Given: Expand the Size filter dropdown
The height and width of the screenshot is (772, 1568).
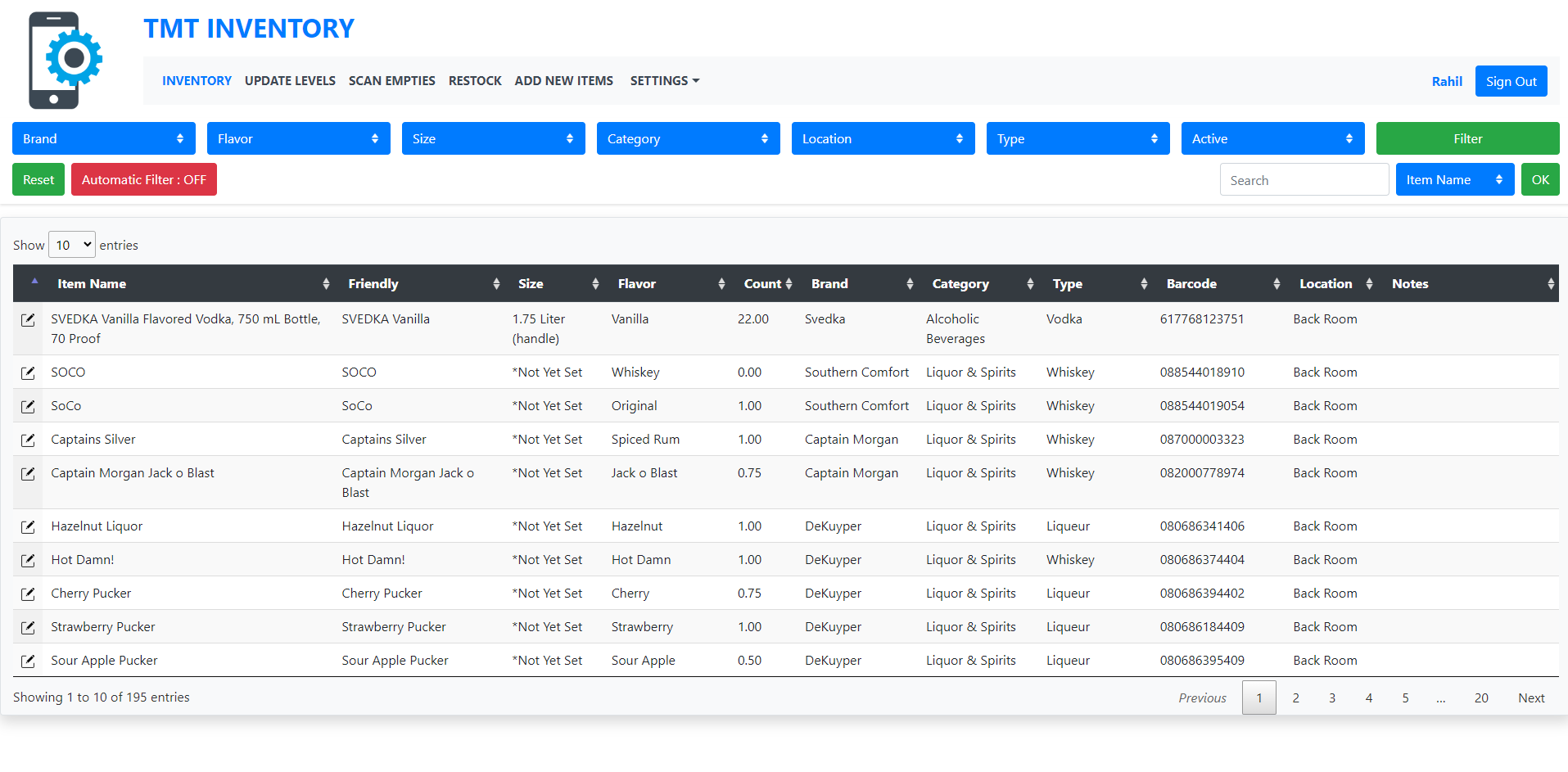Looking at the screenshot, I should 494,138.
